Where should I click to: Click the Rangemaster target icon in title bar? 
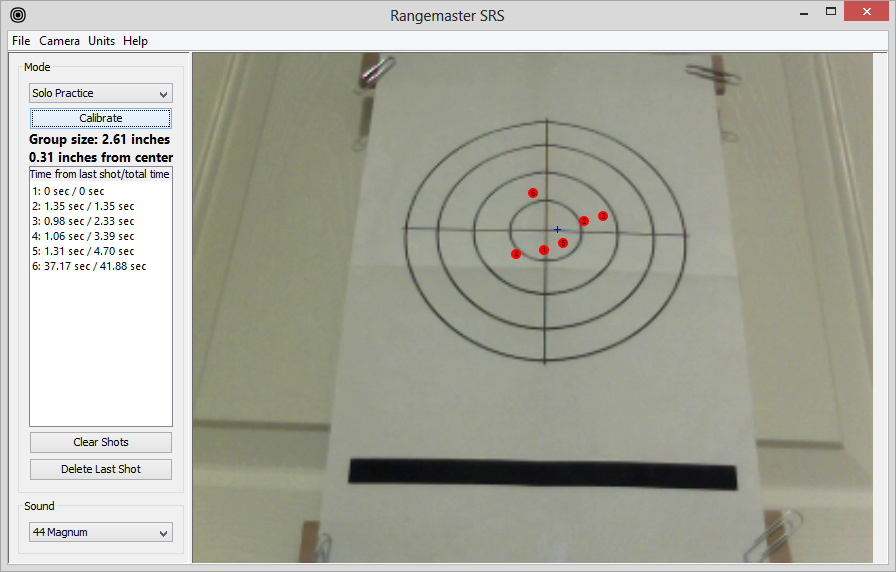pyautogui.click(x=17, y=15)
